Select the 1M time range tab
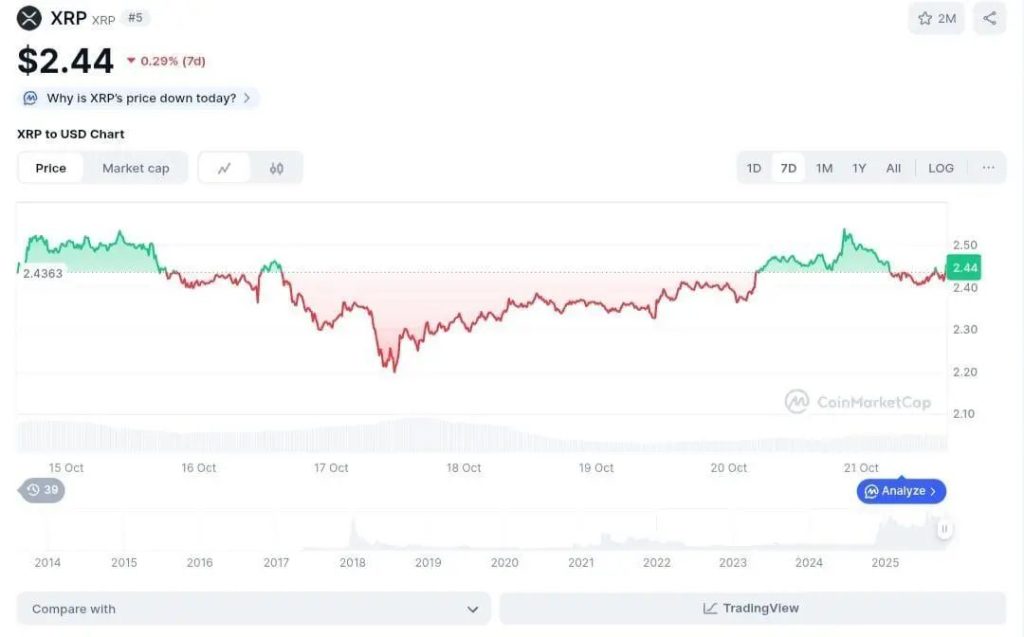This screenshot has height=637, width=1024. point(824,168)
